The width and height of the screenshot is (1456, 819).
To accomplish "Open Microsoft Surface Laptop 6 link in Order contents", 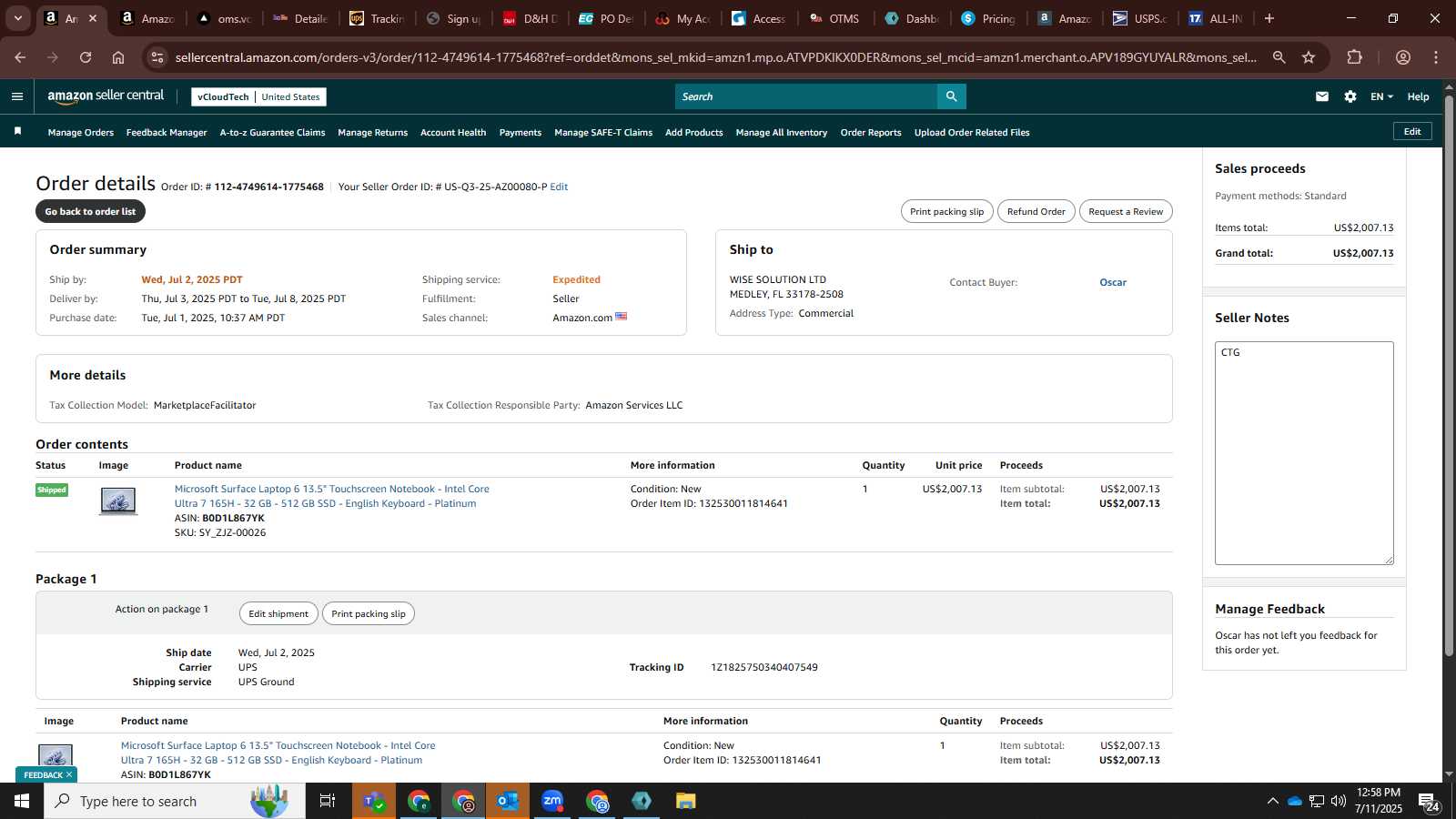I will [x=332, y=496].
